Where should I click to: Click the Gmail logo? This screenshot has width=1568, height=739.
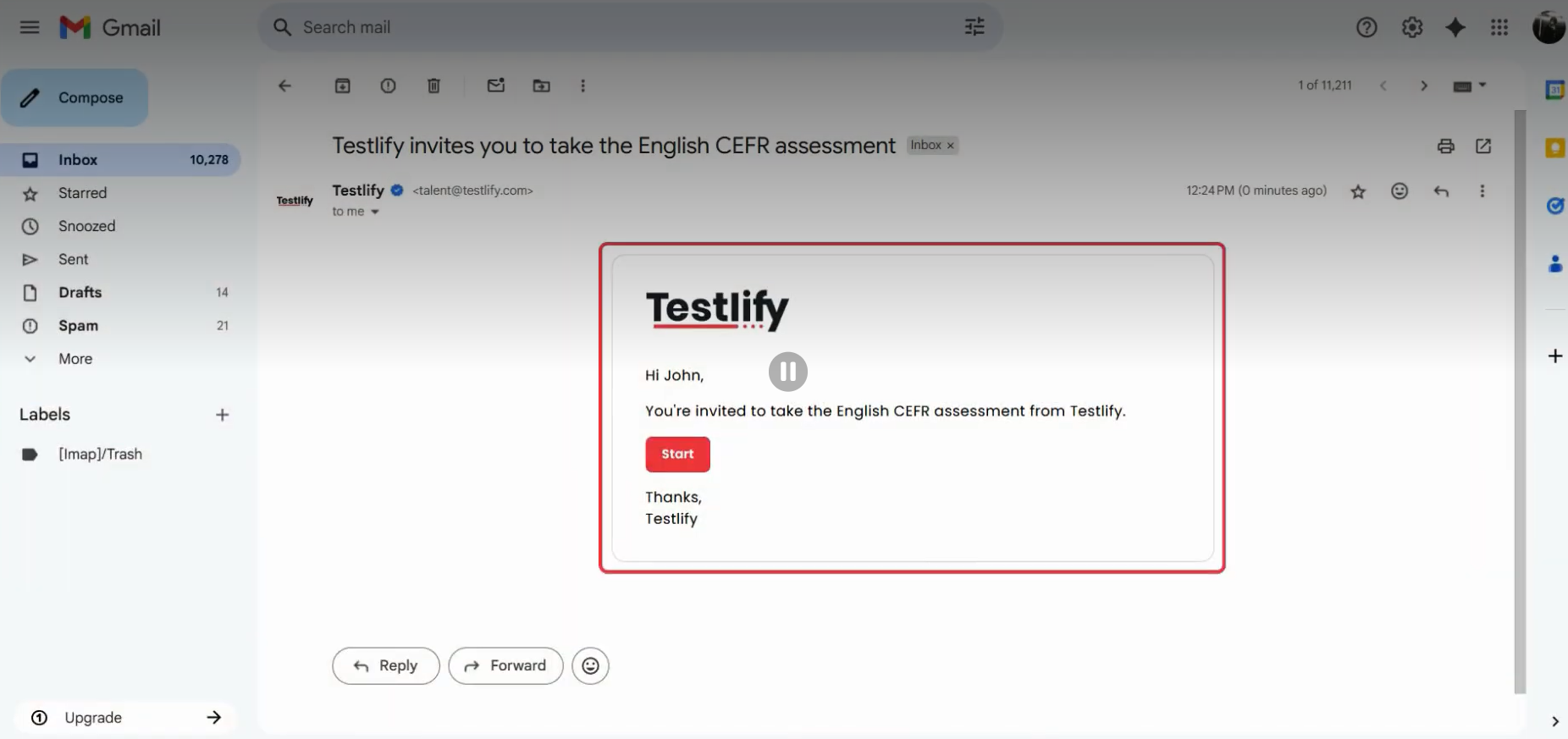pos(110,27)
